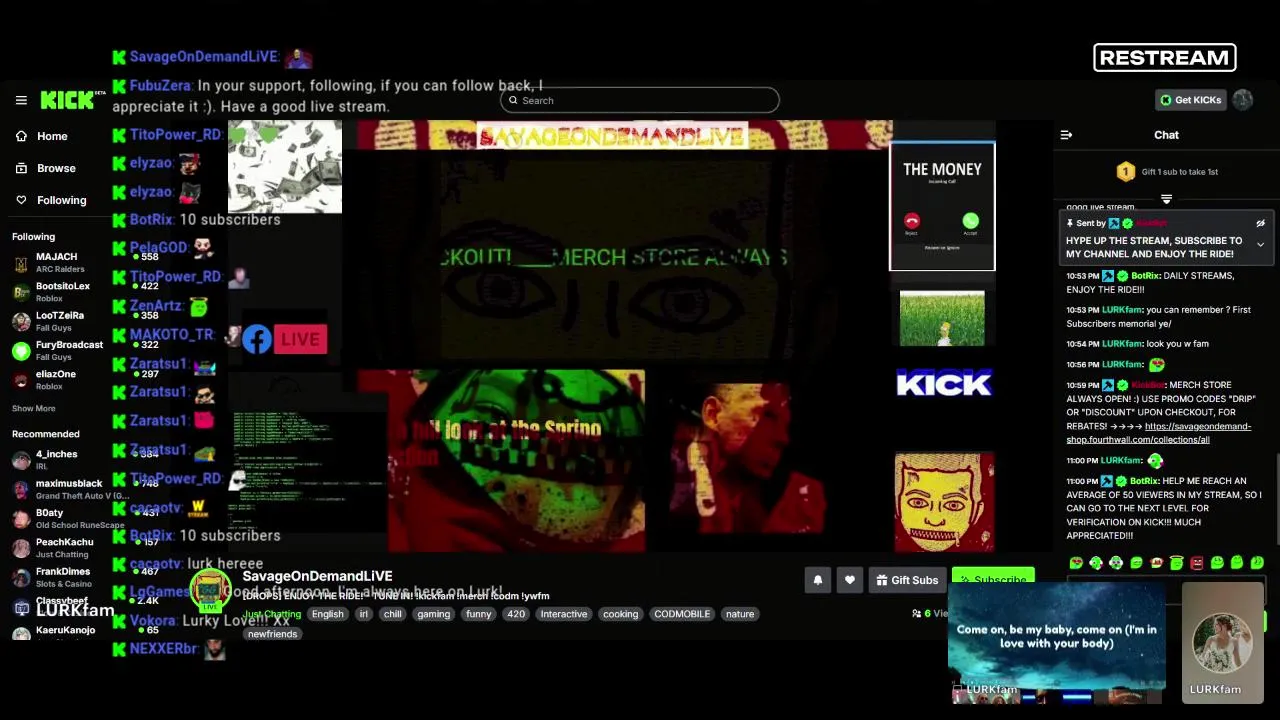Click FuryBroadcast's green avatar icon
1280x720 pixels.
[x=21, y=351]
